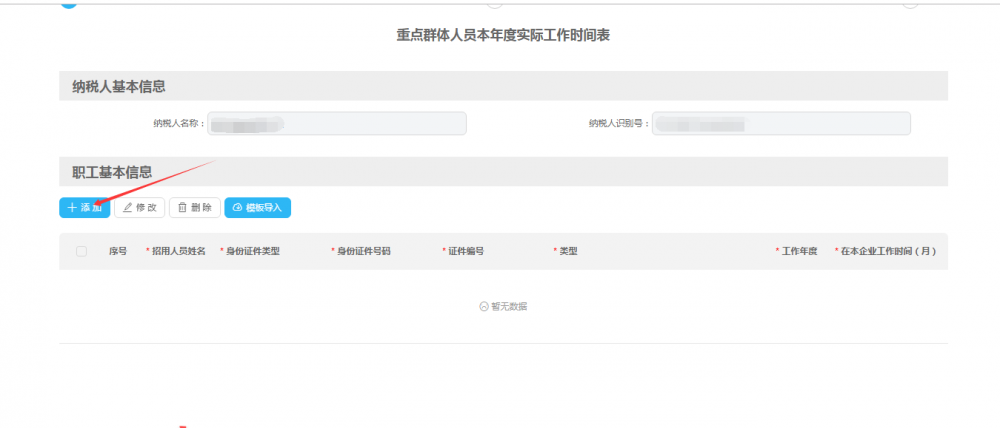
Task: Click the 在本企业工作时间（月）column header
Action: 888,251
